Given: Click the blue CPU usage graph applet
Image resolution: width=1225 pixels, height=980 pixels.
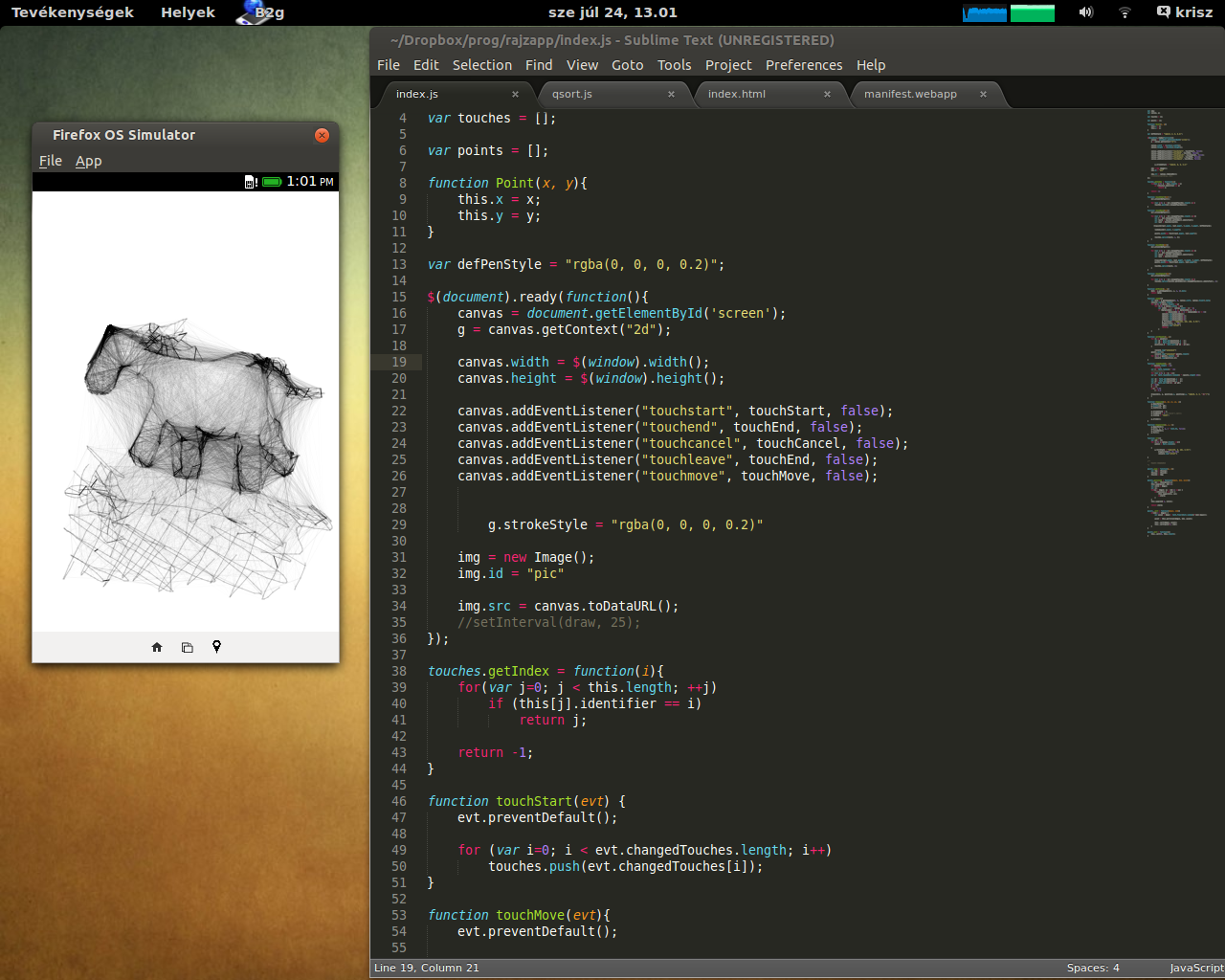Looking at the screenshot, I should coord(984,12).
